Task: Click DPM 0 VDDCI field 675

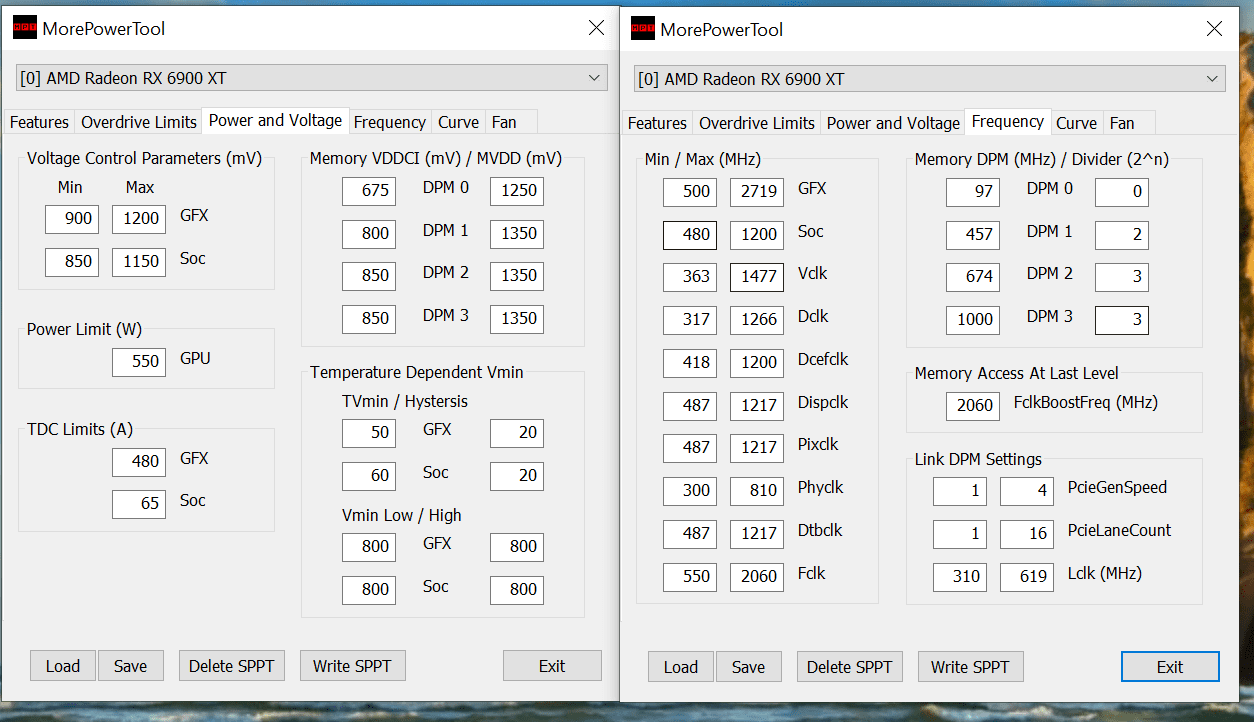Action: [369, 191]
